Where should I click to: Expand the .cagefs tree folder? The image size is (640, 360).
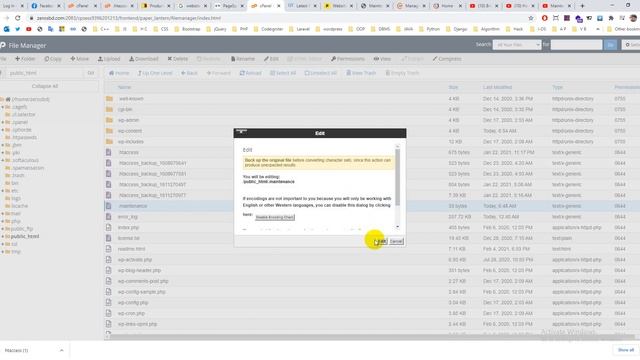[x=2, y=107]
